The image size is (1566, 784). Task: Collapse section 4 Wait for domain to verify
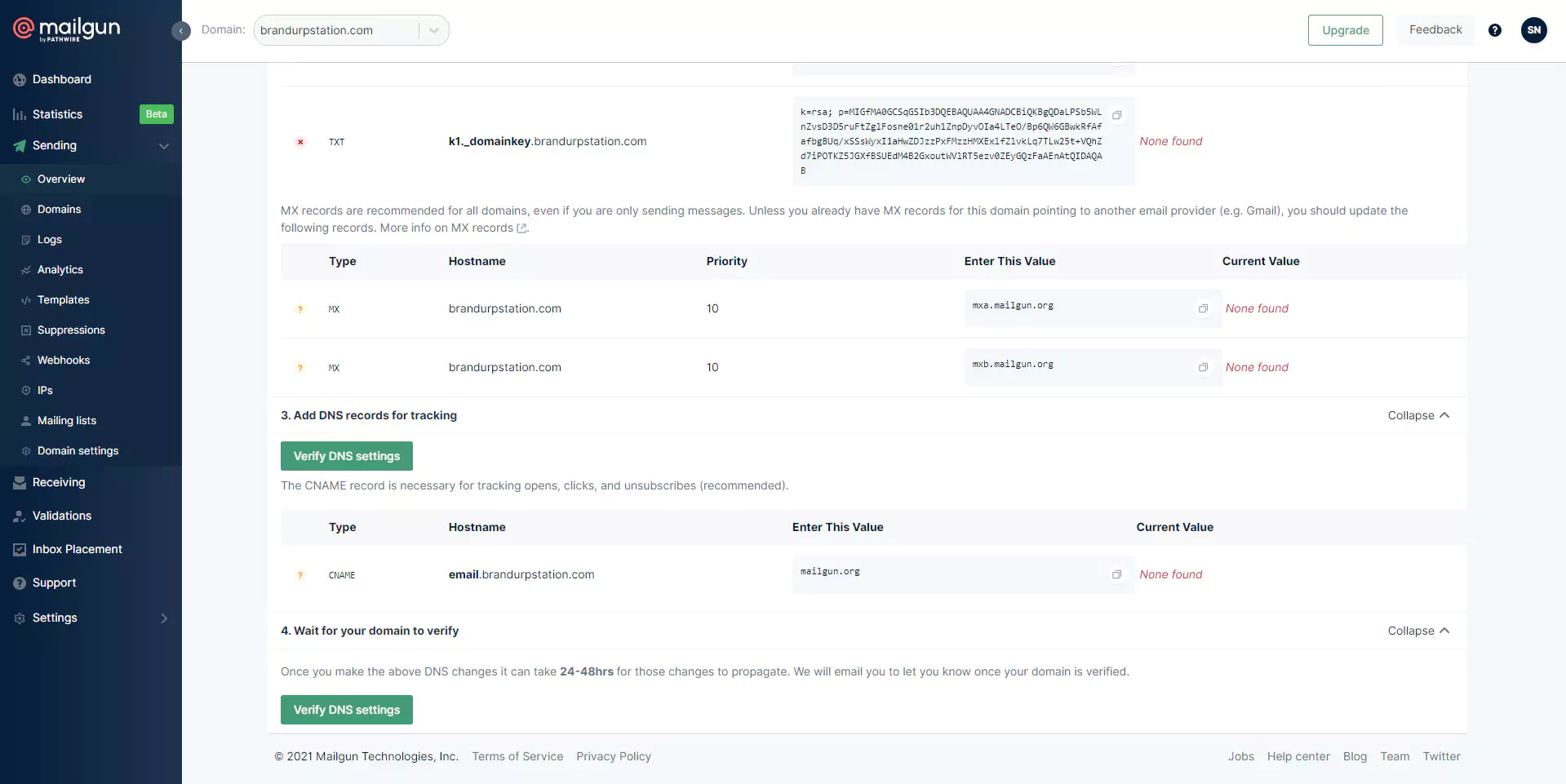pyautogui.click(x=1418, y=631)
